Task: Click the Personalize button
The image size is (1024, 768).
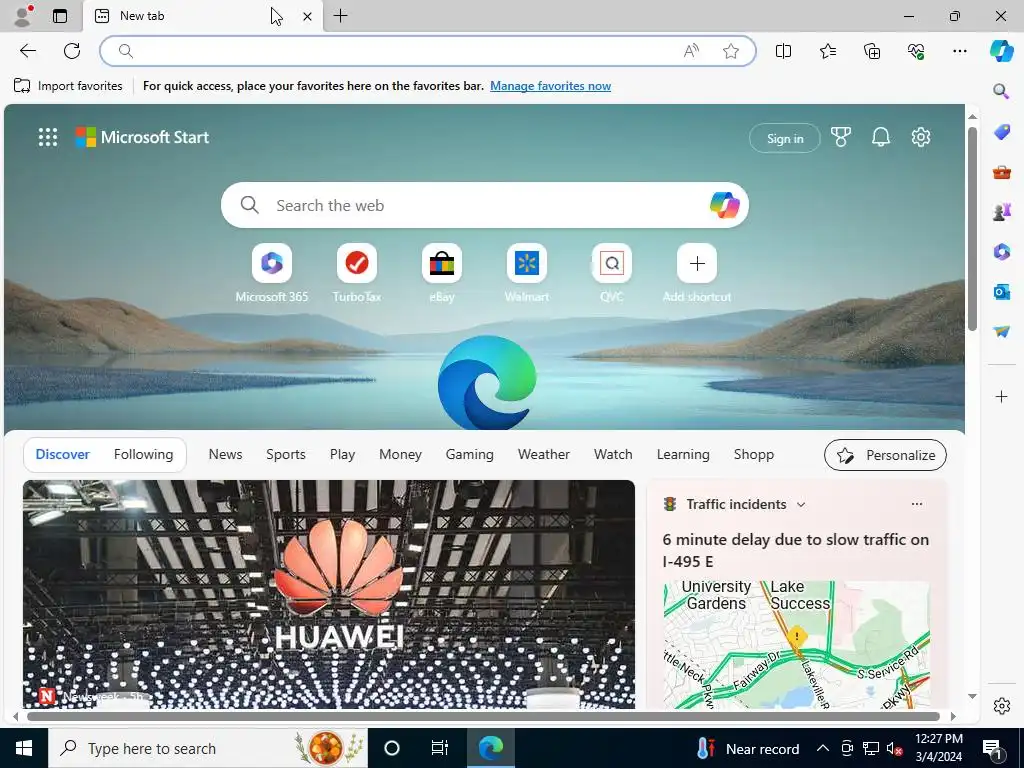Action: [885, 455]
